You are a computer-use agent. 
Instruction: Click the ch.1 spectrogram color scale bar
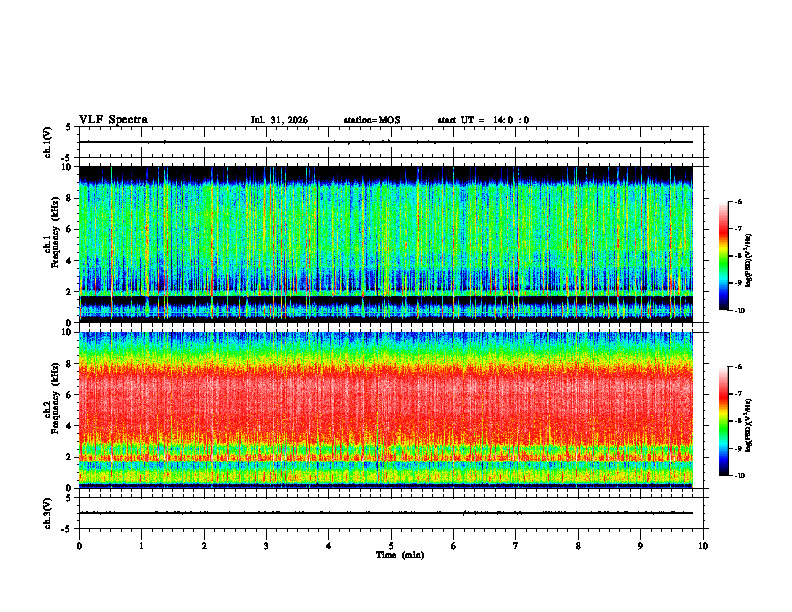[x=724, y=256]
